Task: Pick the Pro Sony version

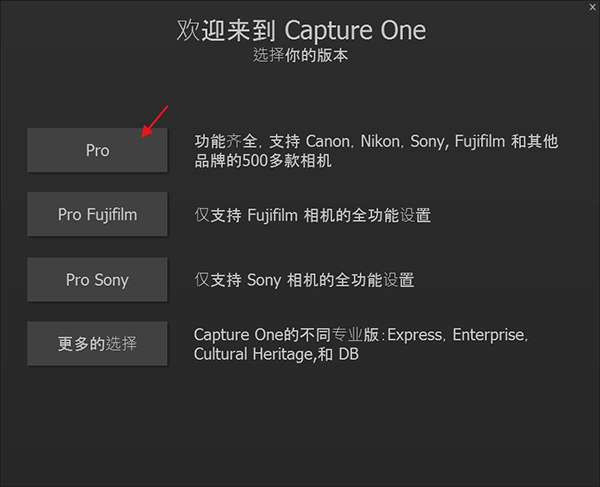Action: (97, 280)
